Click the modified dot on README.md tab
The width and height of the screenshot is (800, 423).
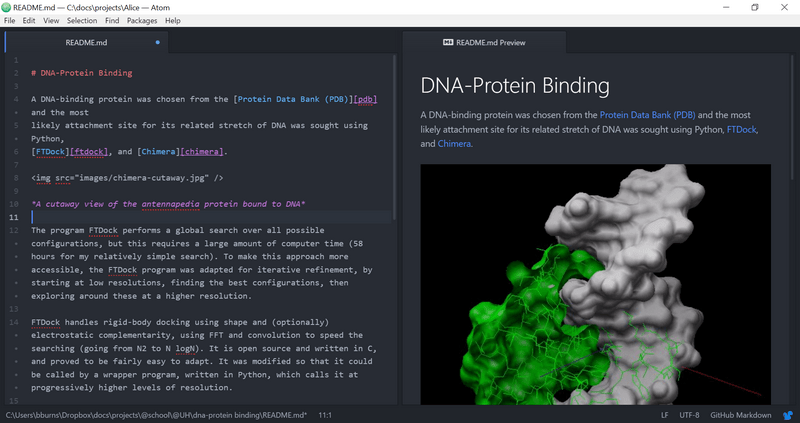click(158, 42)
